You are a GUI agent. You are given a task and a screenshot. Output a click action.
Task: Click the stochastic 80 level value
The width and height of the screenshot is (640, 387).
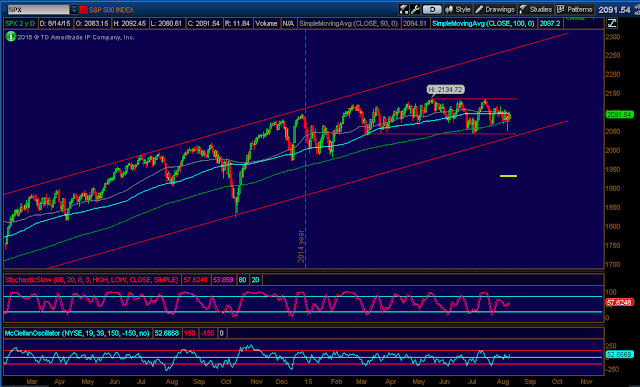coord(242,280)
